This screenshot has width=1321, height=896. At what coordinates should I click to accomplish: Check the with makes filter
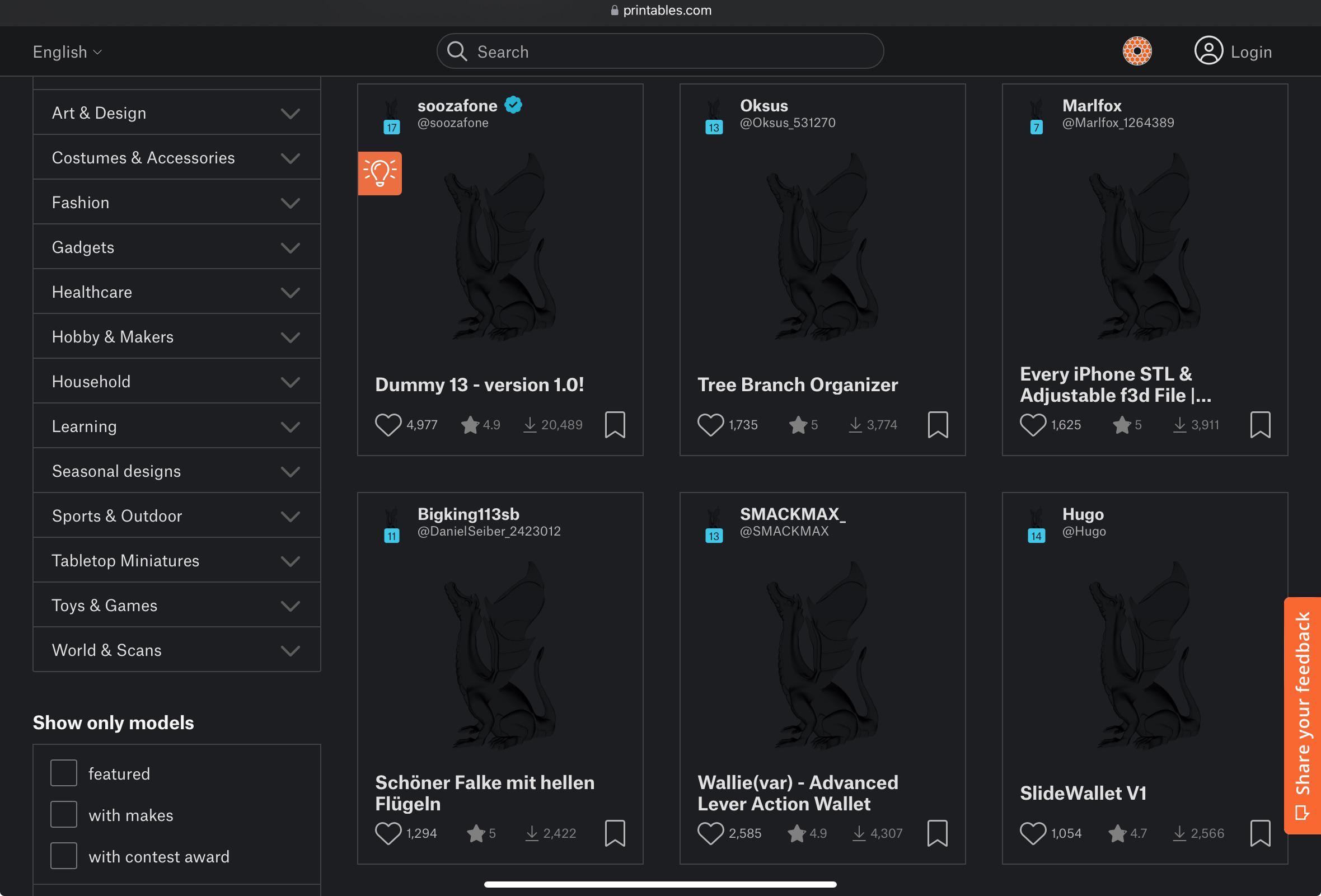(63, 814)
